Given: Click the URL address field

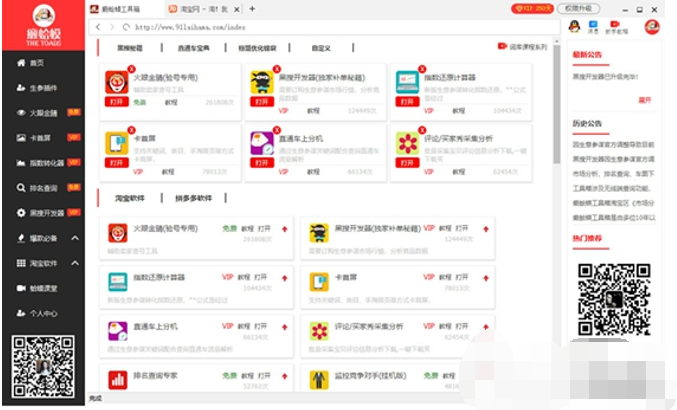Looking at the screenshot, I should (324, 27).
